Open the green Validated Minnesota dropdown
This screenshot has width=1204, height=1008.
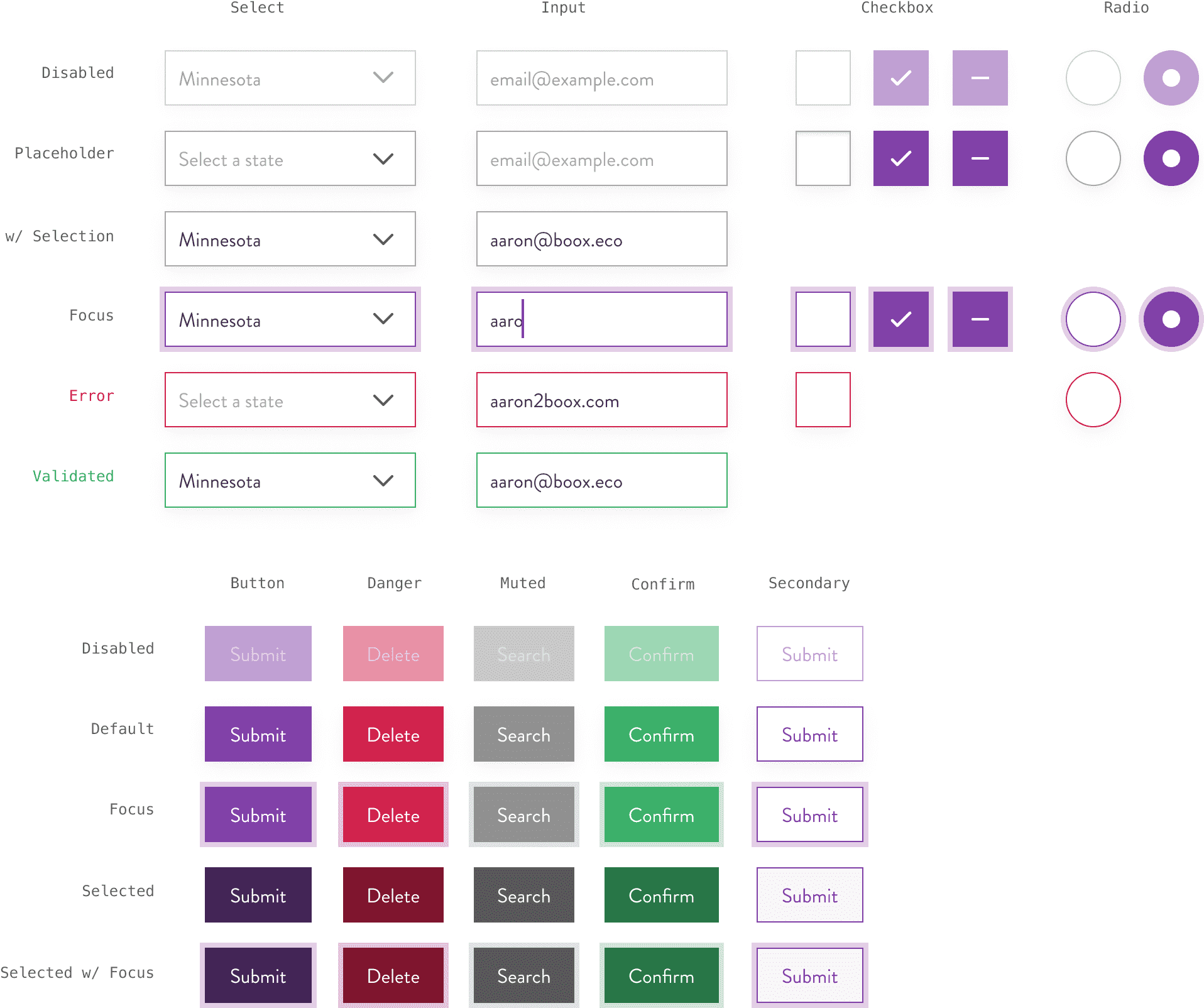tap(290, 480)
